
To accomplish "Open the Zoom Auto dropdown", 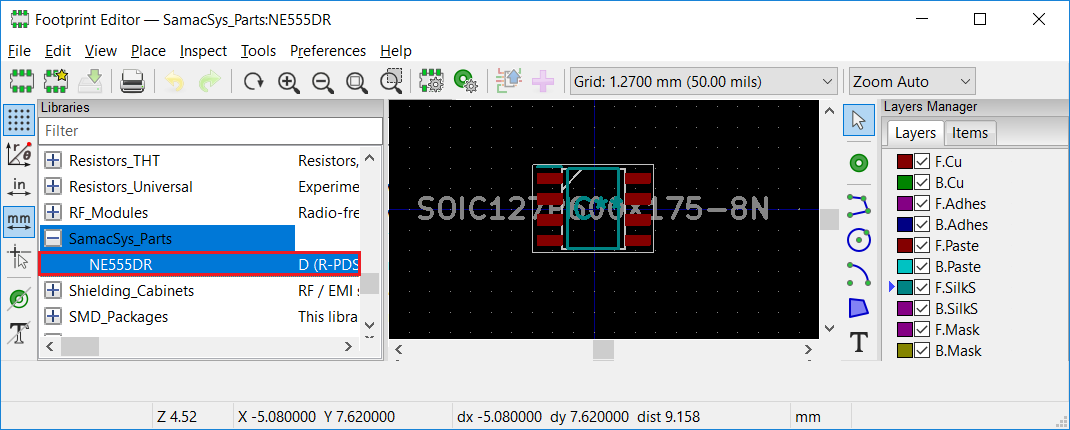I will (912, 82).
